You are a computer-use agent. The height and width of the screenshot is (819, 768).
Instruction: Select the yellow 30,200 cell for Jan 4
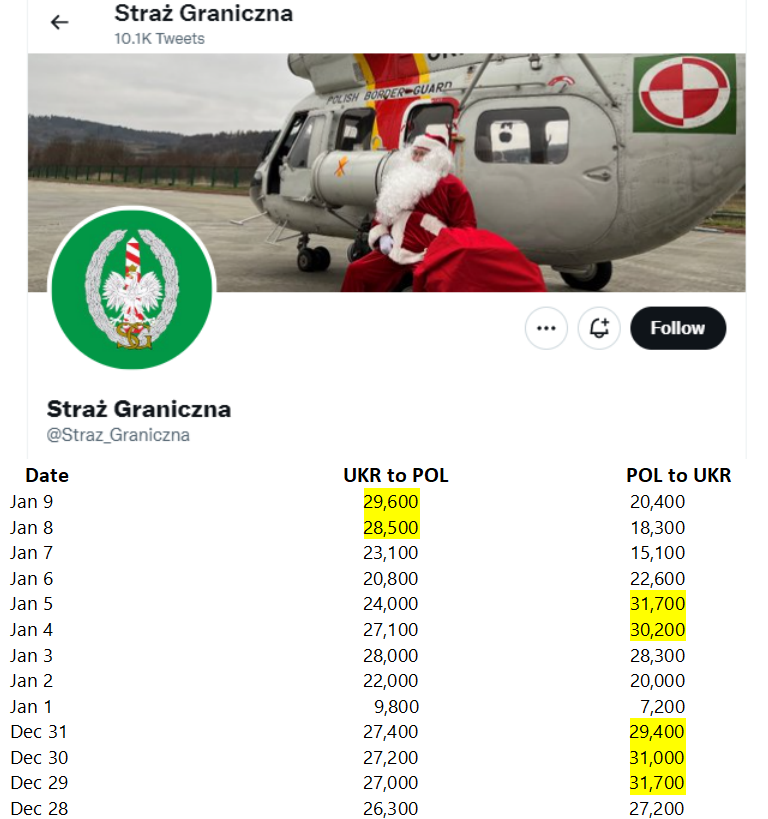(658, 630)
